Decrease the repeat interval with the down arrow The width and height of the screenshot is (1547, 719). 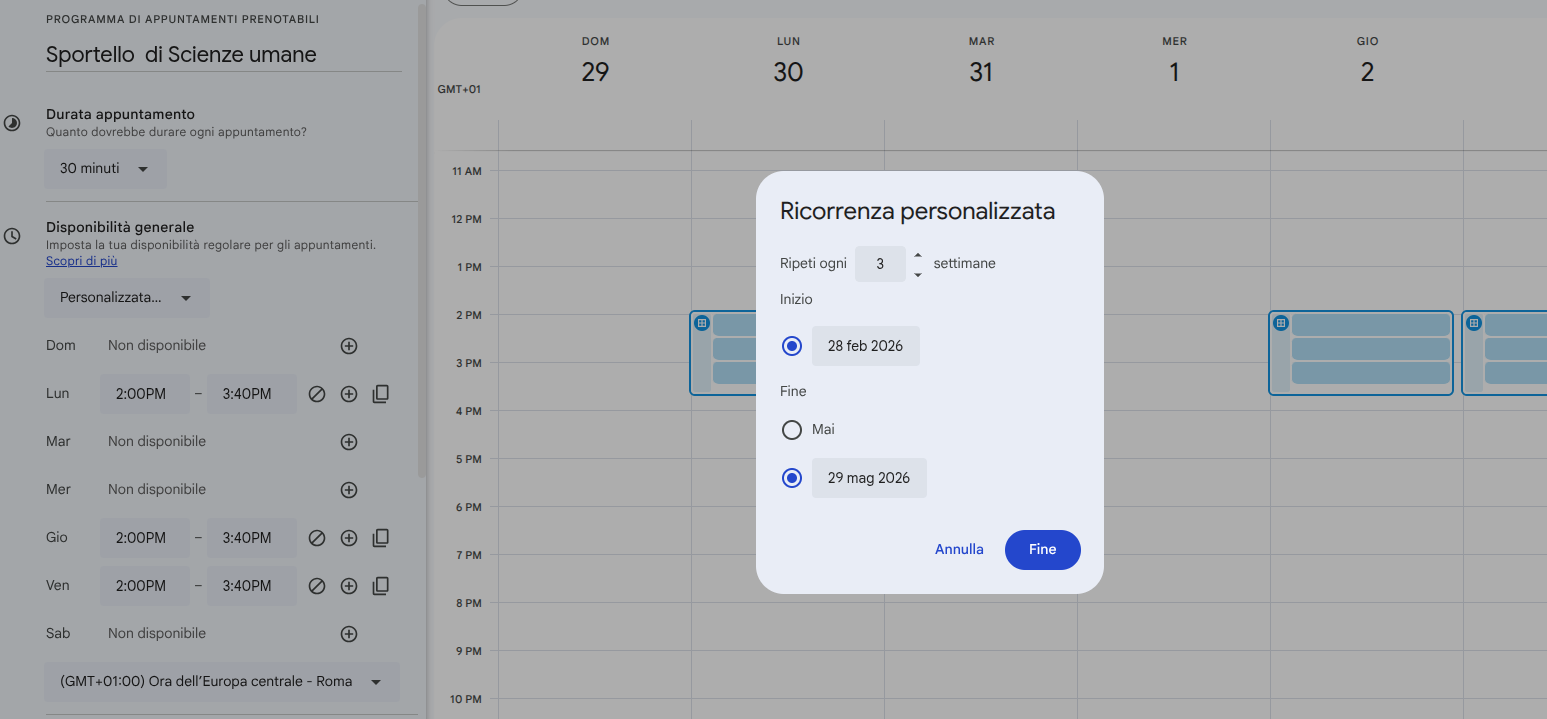click(x=918, y=274)
